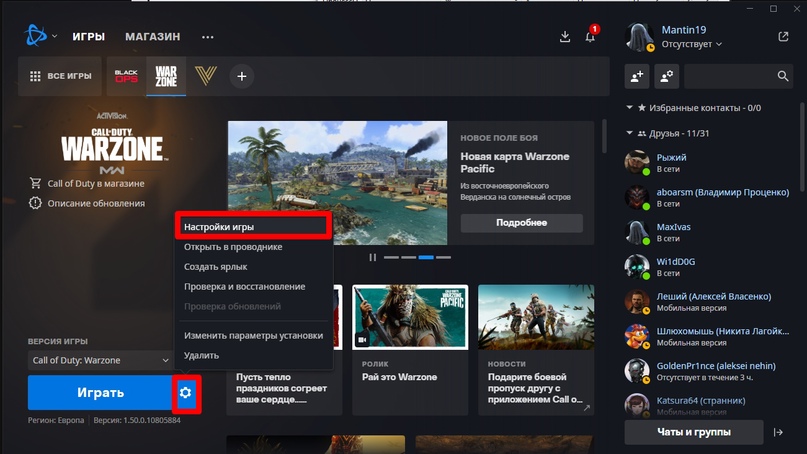Screen dimensions: 807x454
Task: Click the Подробнее button
Action: (521, 223)
